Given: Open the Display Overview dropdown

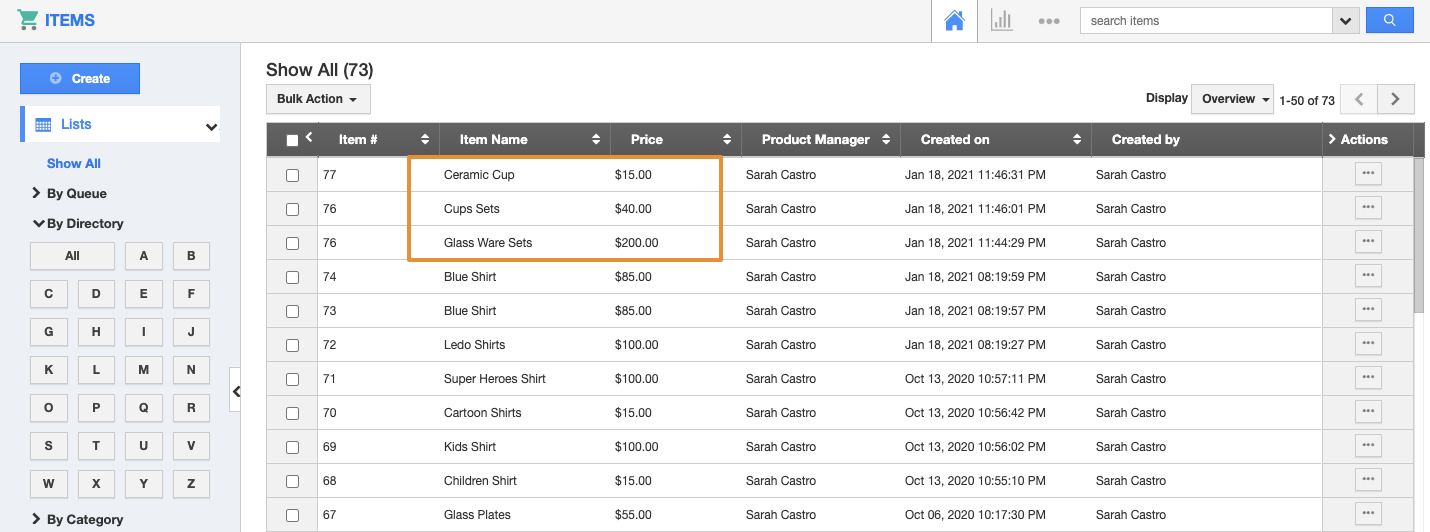Looking at the screenshot, I should (1232, 99).
